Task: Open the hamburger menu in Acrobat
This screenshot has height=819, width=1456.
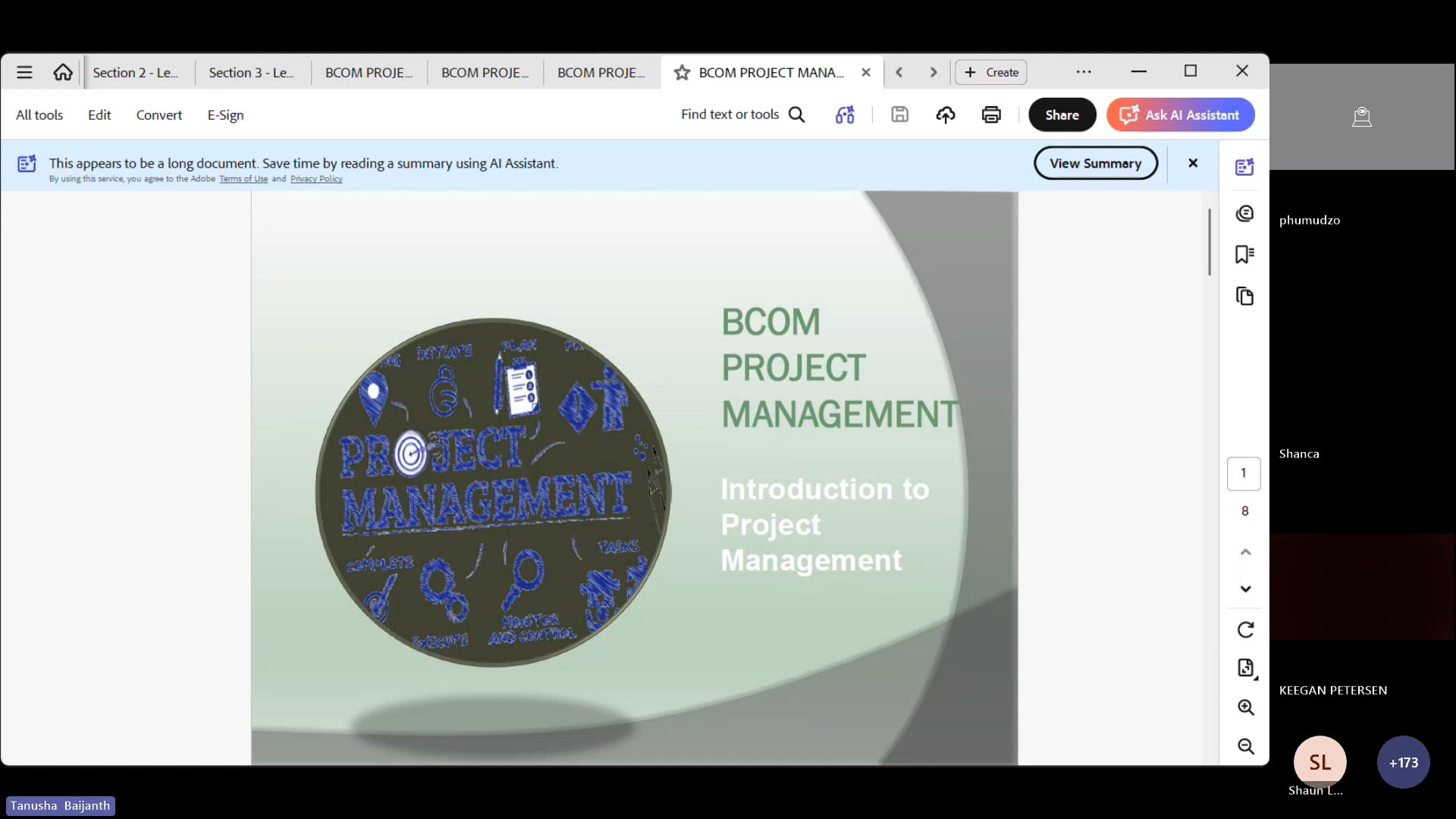Action: 24,73
